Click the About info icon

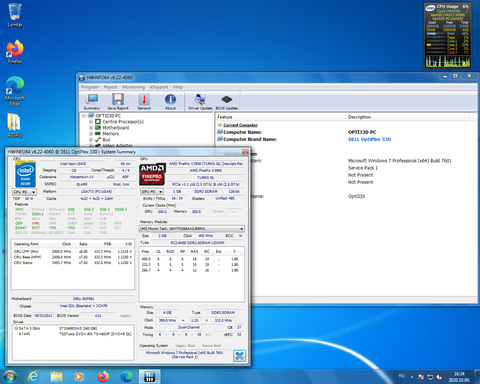[170, 101]
